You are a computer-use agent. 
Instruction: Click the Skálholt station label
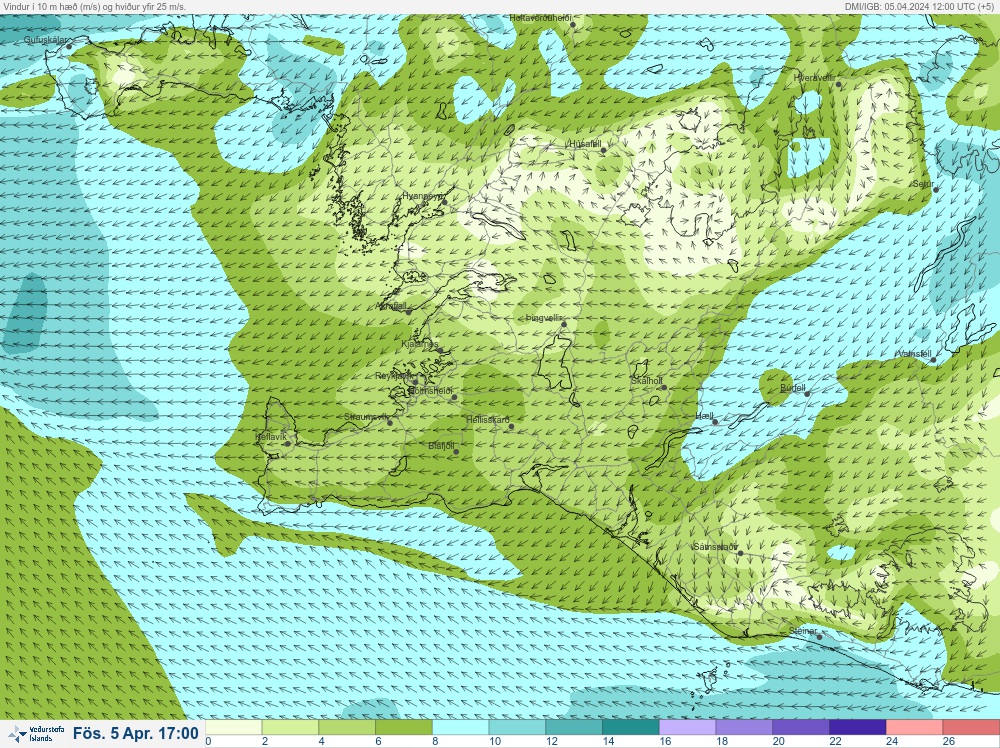tap(647, 381)
